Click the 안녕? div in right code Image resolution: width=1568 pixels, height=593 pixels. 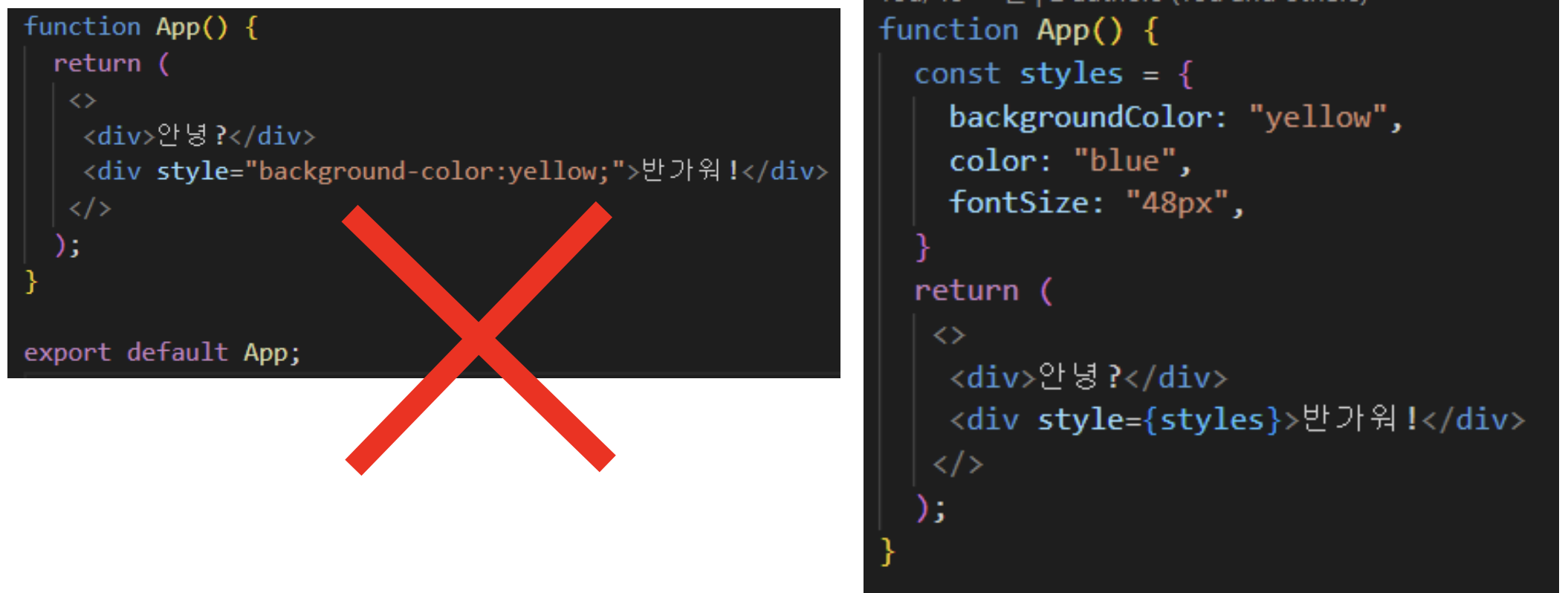pyautogui.click(x=1088, y=377)
